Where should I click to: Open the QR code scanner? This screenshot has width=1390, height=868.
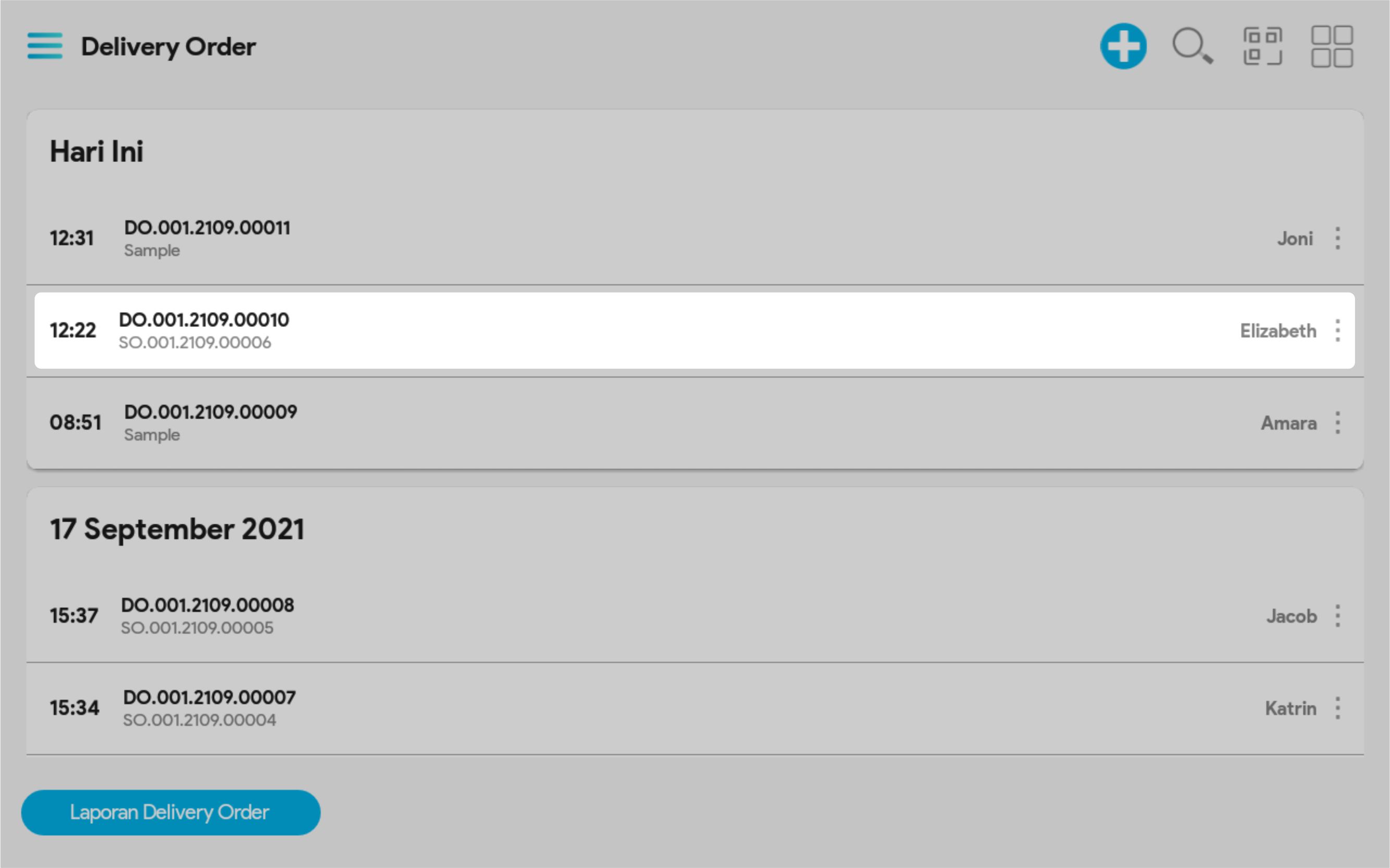tap(1262, 46)
